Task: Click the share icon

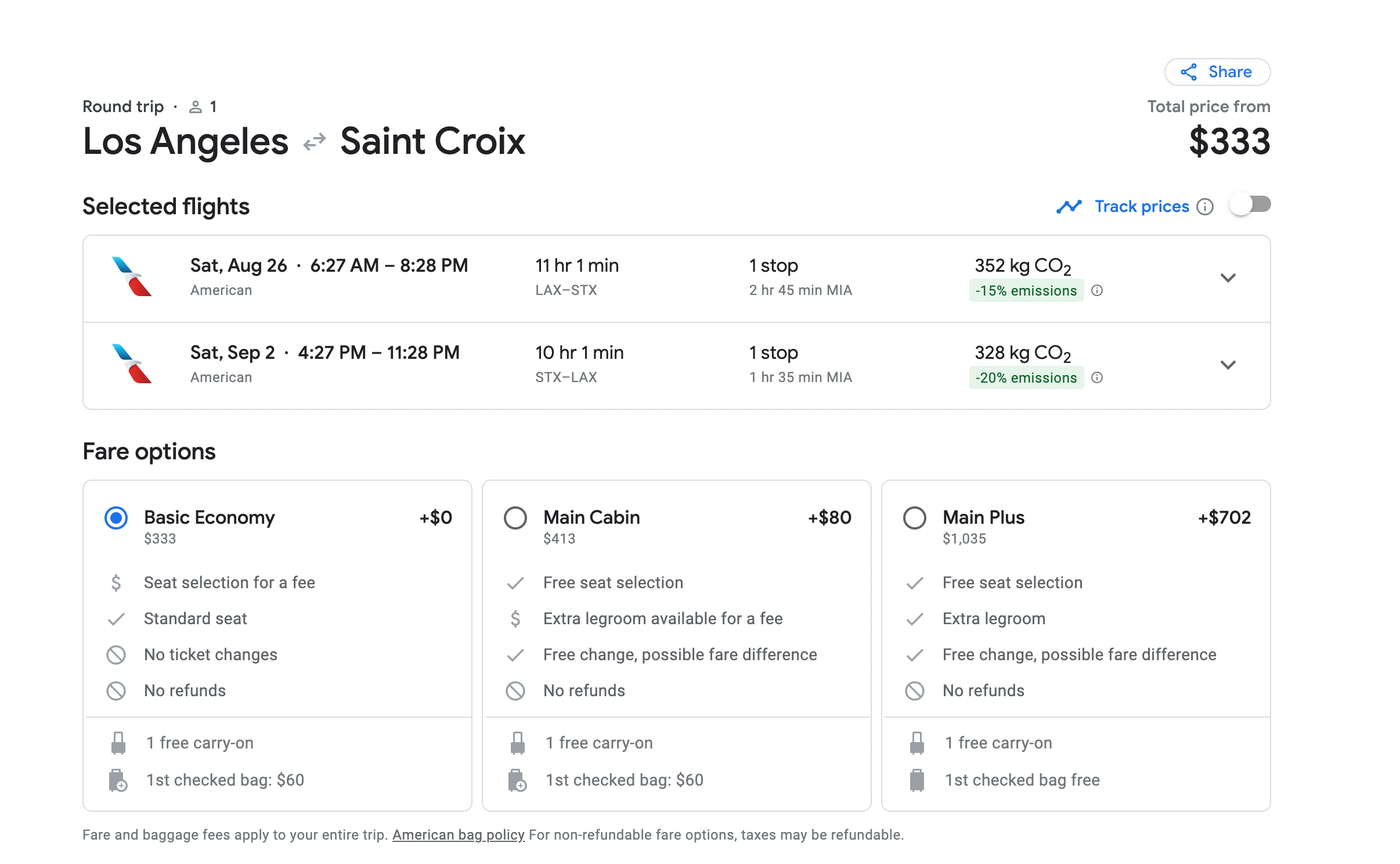Action: pyautogui.click(x=1188, y=72)
